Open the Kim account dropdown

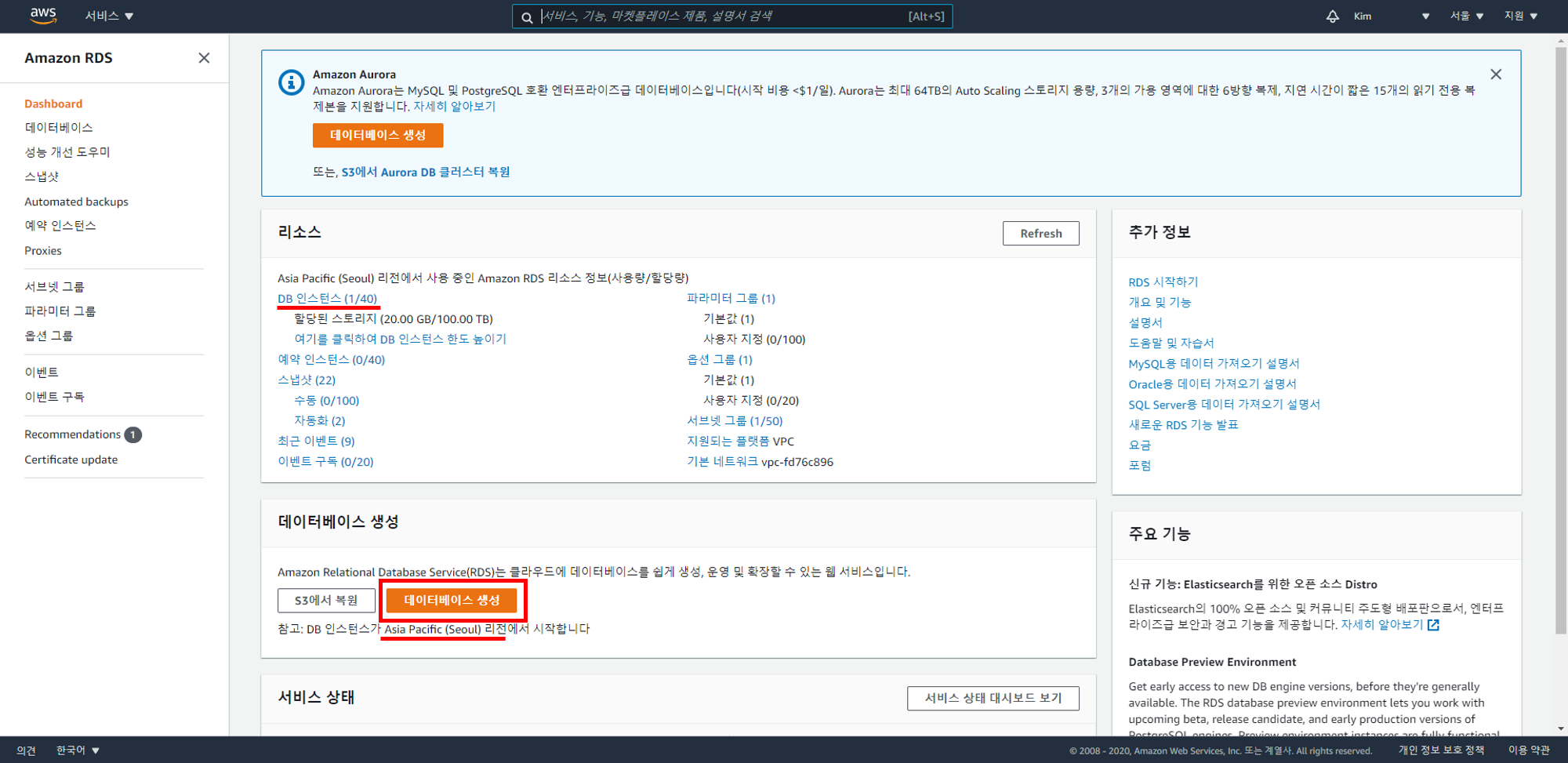1391,16
